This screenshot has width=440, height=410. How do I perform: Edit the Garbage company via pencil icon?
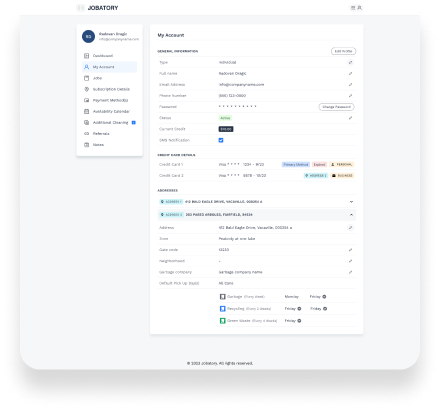(350, 272)
